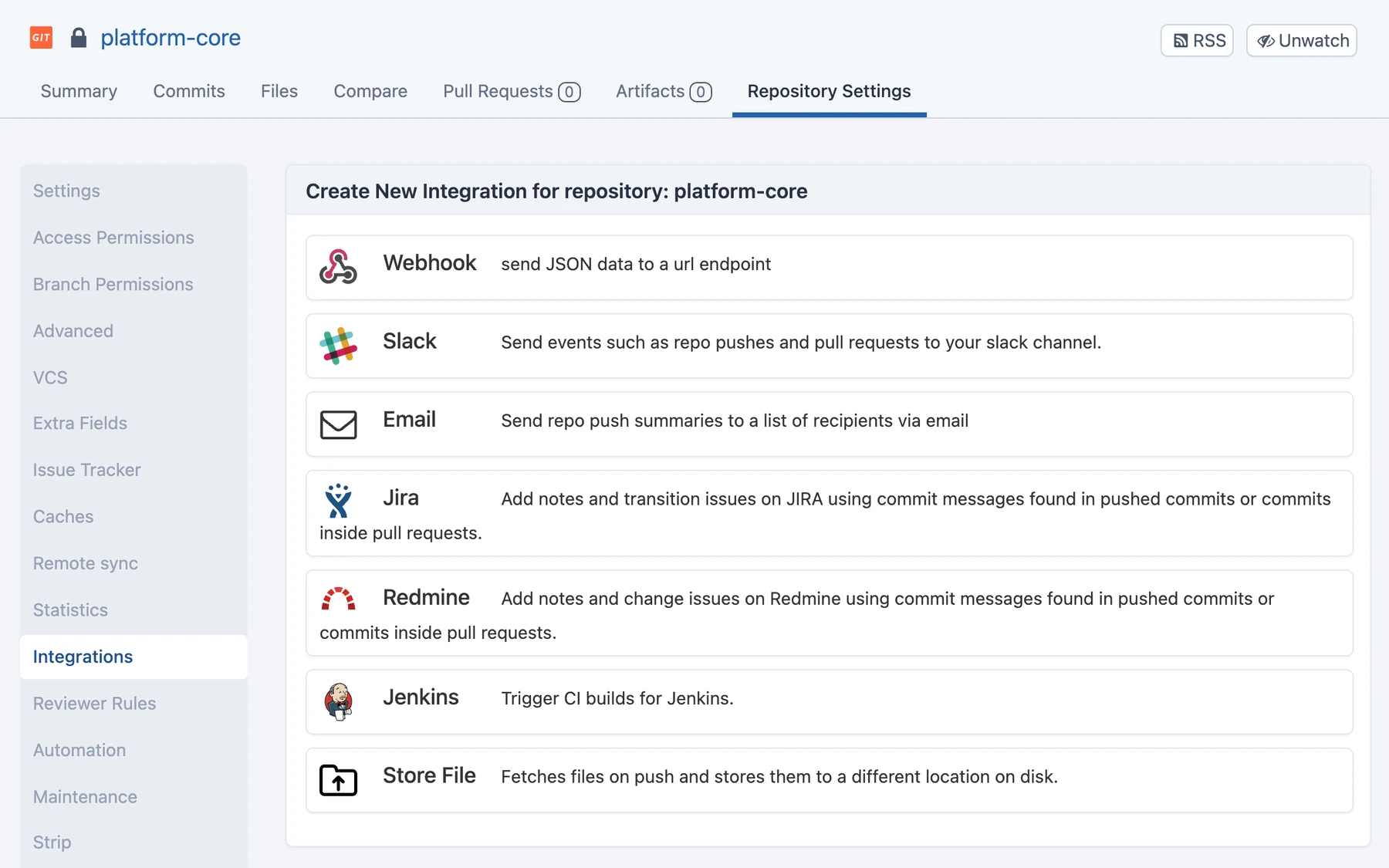Open the Compare tab
The image size is (1389, 868).
pos(370,91)
